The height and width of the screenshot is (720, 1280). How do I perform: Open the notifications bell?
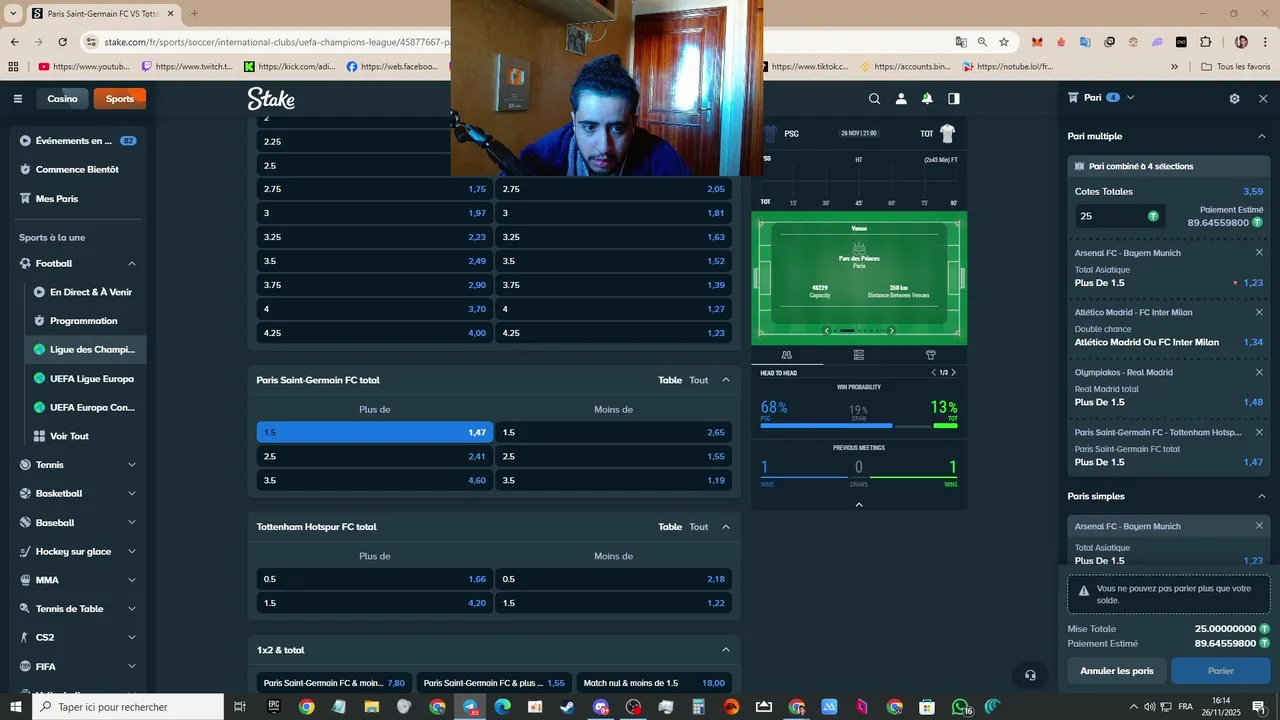coord(927,98)
